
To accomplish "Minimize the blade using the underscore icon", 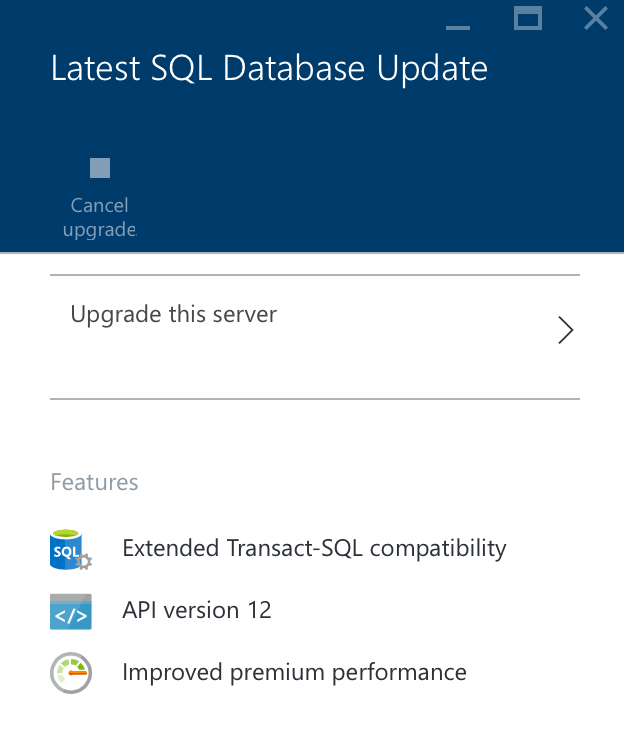I will (x=458, y=26).
